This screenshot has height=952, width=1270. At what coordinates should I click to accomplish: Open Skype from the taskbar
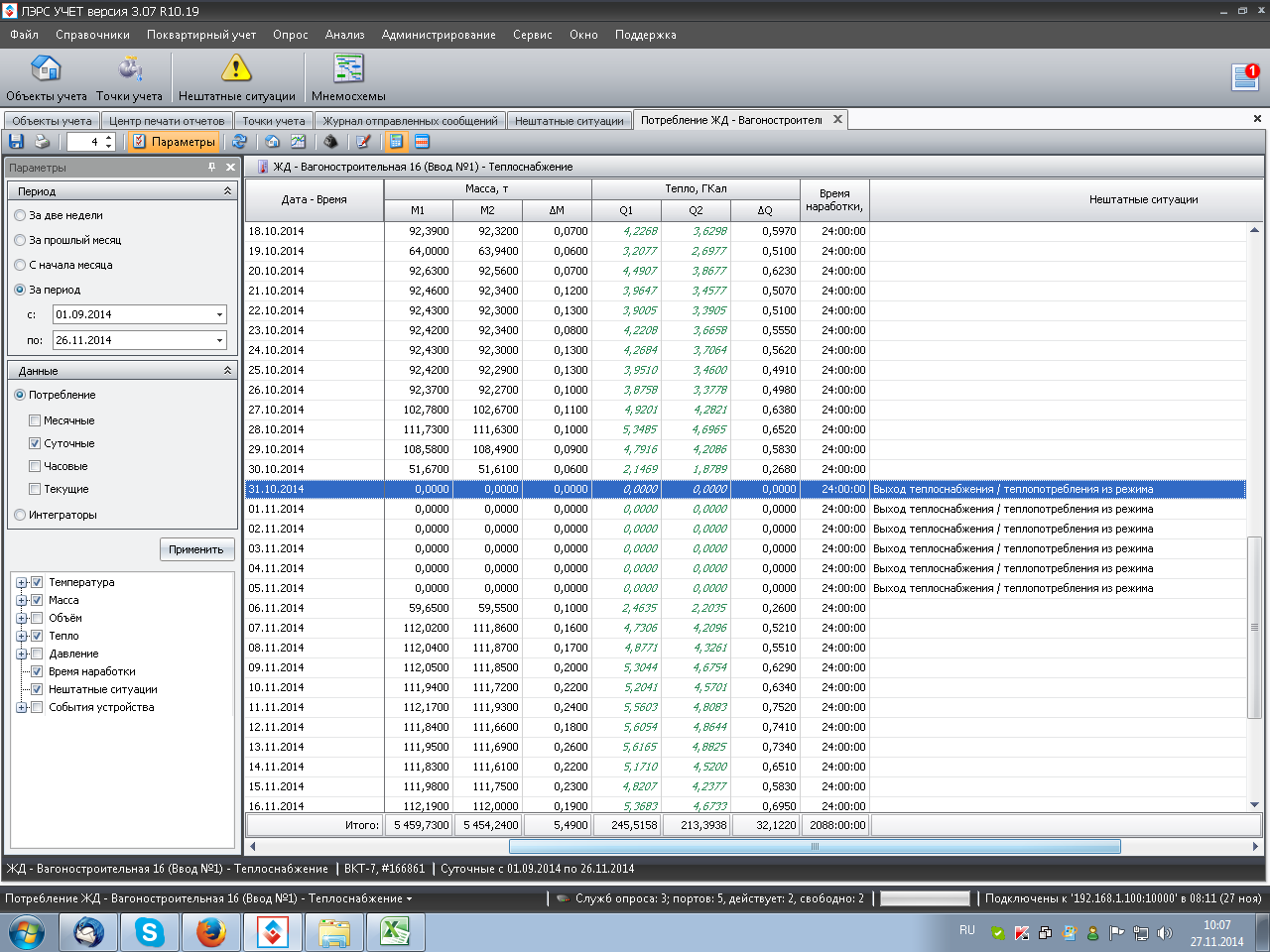coord(150,932)
